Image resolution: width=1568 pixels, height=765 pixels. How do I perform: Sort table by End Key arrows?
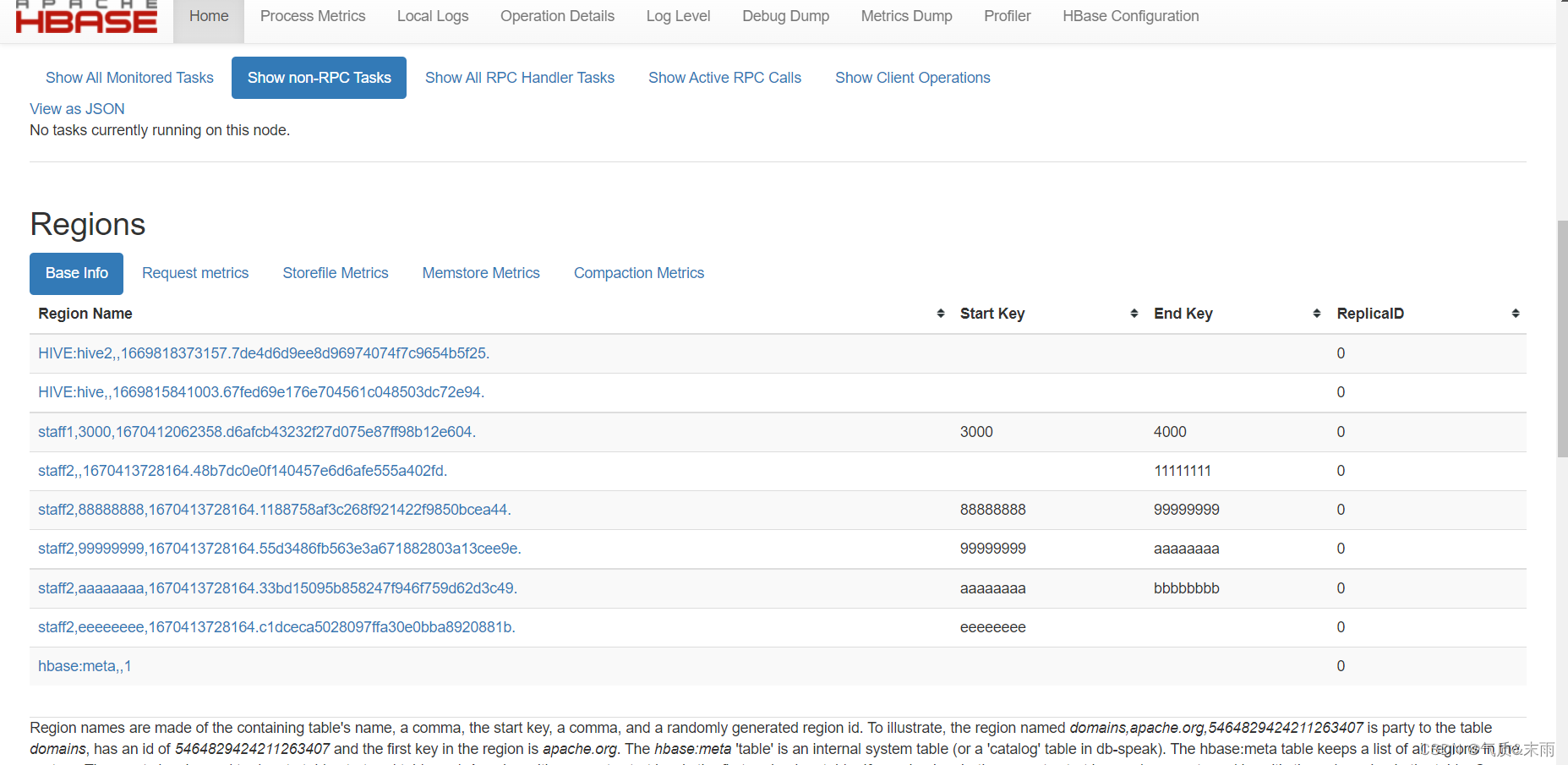click(x=1317, y=314)
